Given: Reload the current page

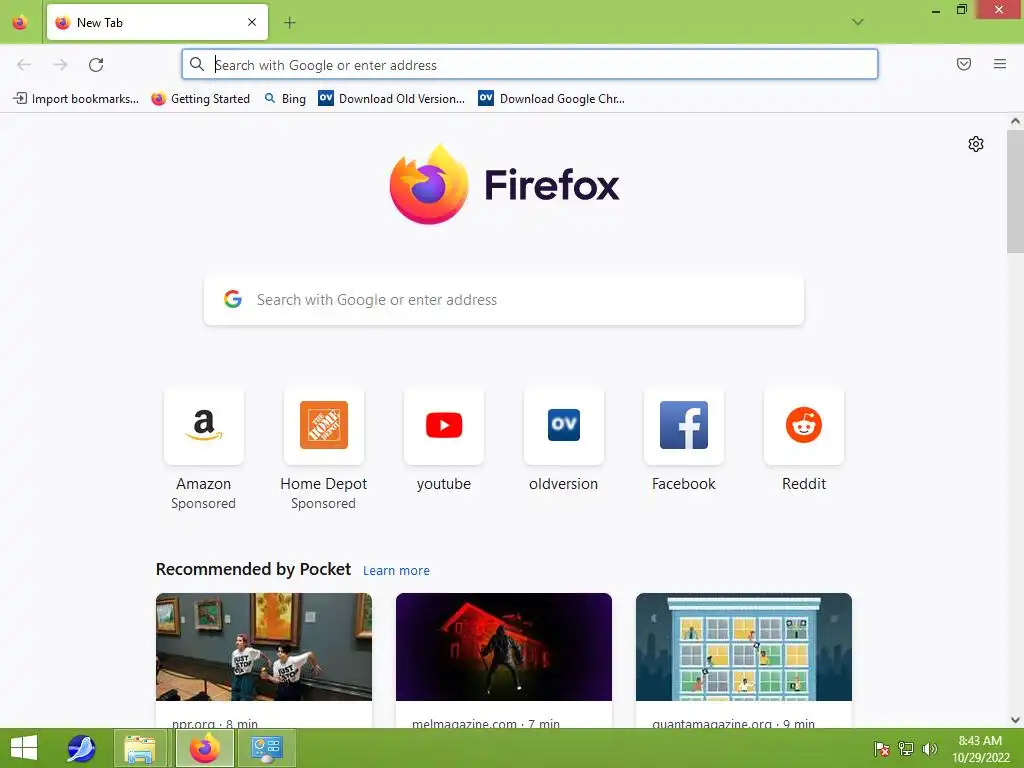Looking at the screenshot, I should pyautogui.click(x=96, y=65).
